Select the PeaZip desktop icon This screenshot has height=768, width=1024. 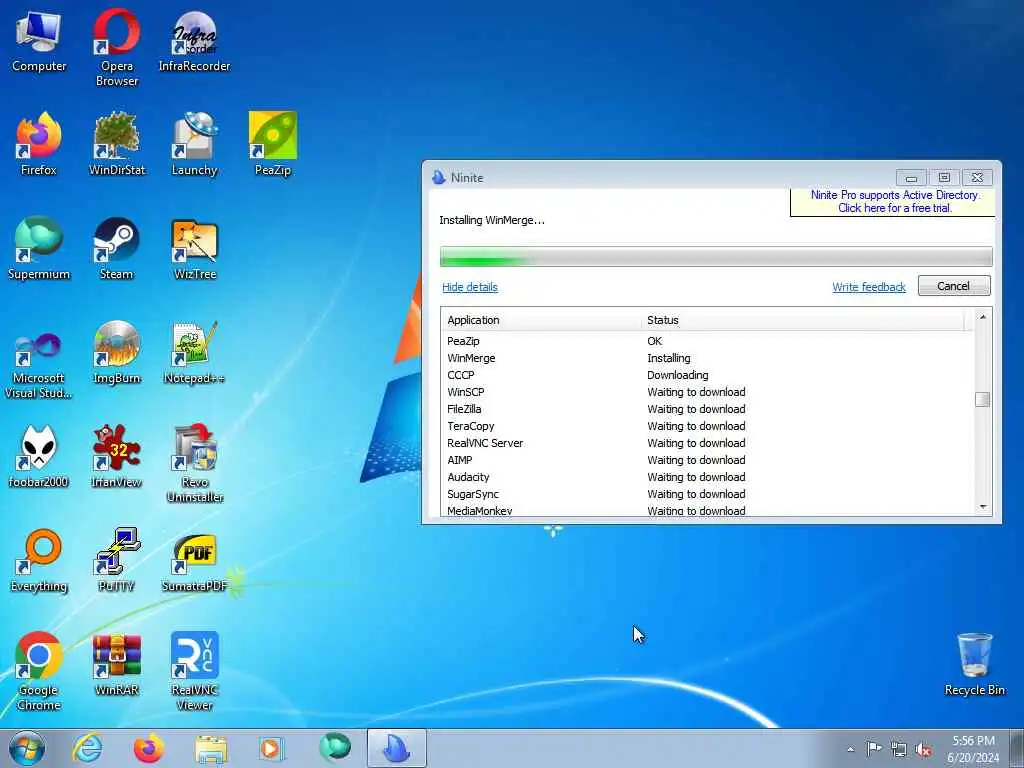click(273, 144)
